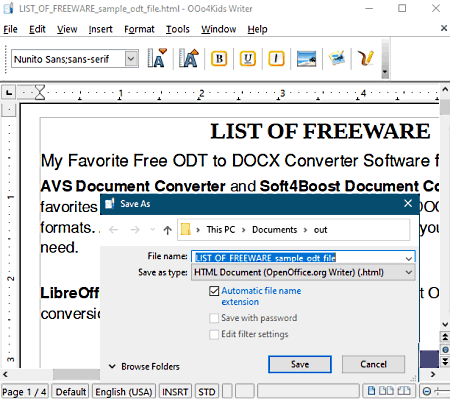Screen dimensions: 450x399
Task: Expand Browse Folders section
Action: 144,366
